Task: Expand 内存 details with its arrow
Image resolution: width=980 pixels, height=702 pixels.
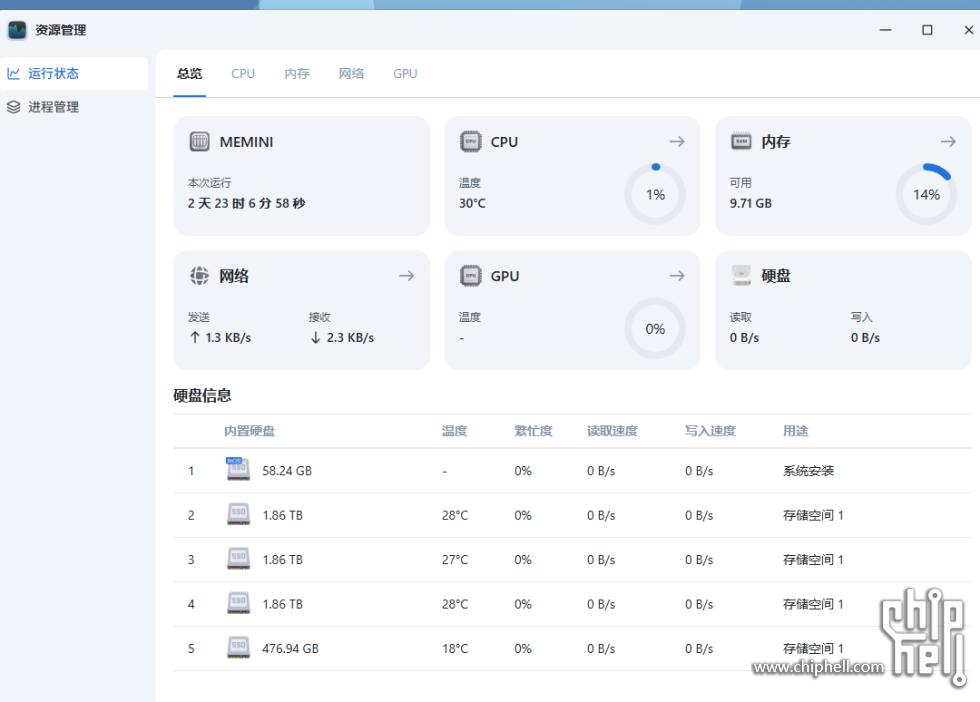Action: pos(947,141)
